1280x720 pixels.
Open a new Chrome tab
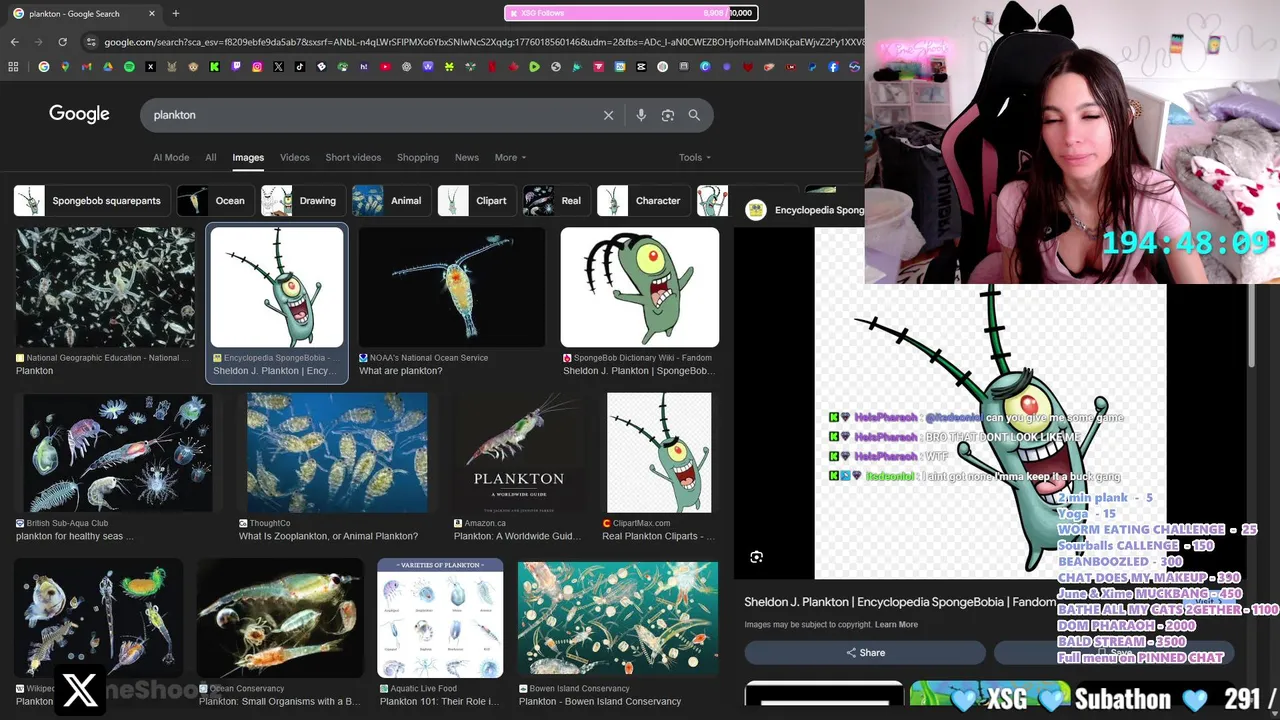tap(175, 13)
